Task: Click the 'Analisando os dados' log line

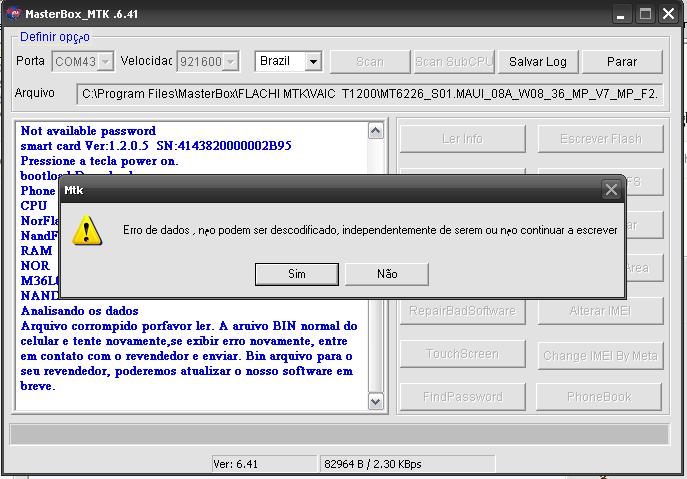Action: [79, 311]
